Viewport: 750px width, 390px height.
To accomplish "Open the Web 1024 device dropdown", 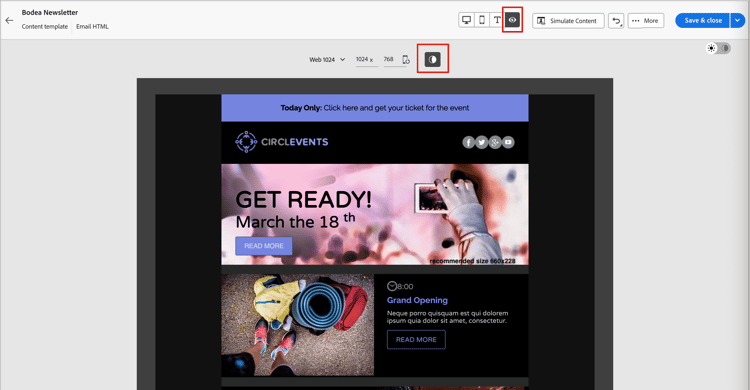I will pos(327,60).
